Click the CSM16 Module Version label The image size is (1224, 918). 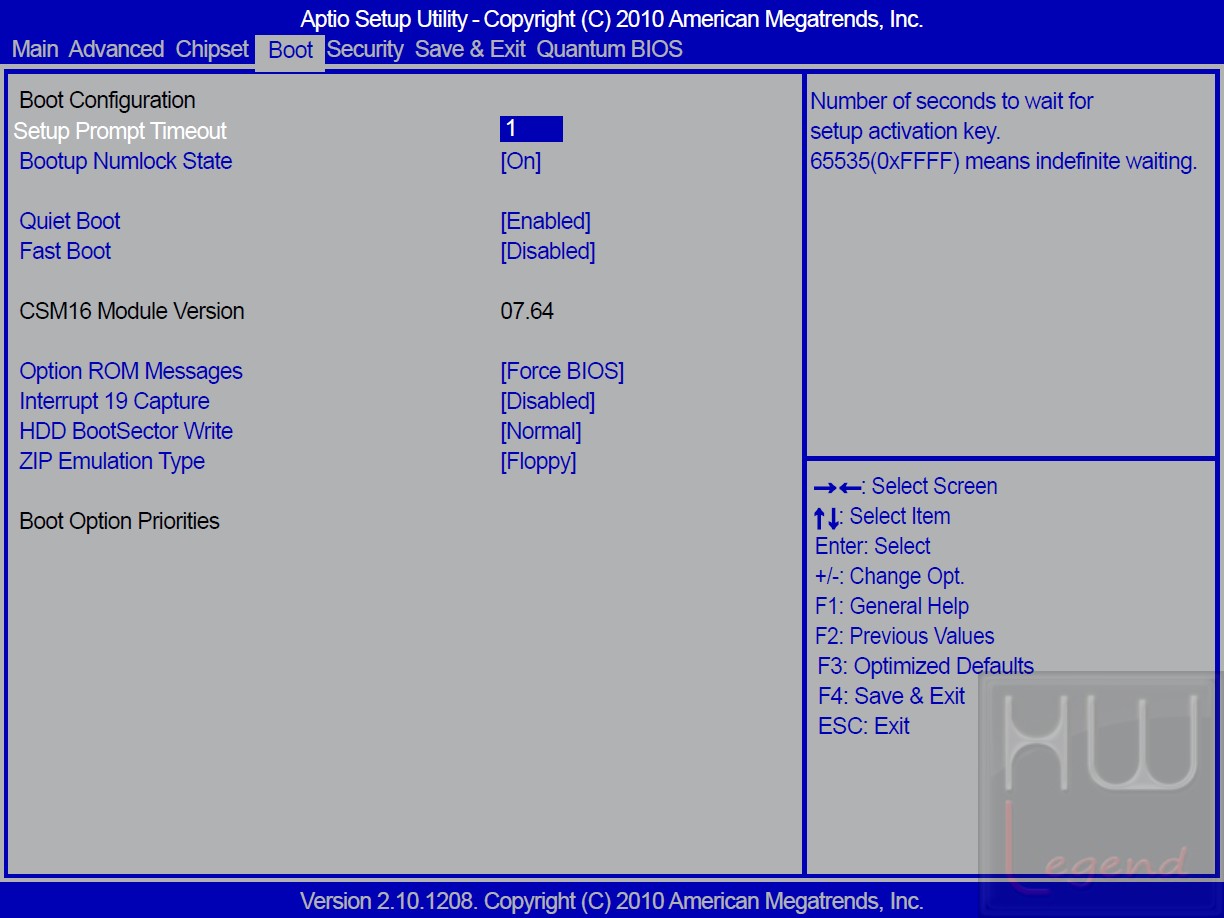132,311
